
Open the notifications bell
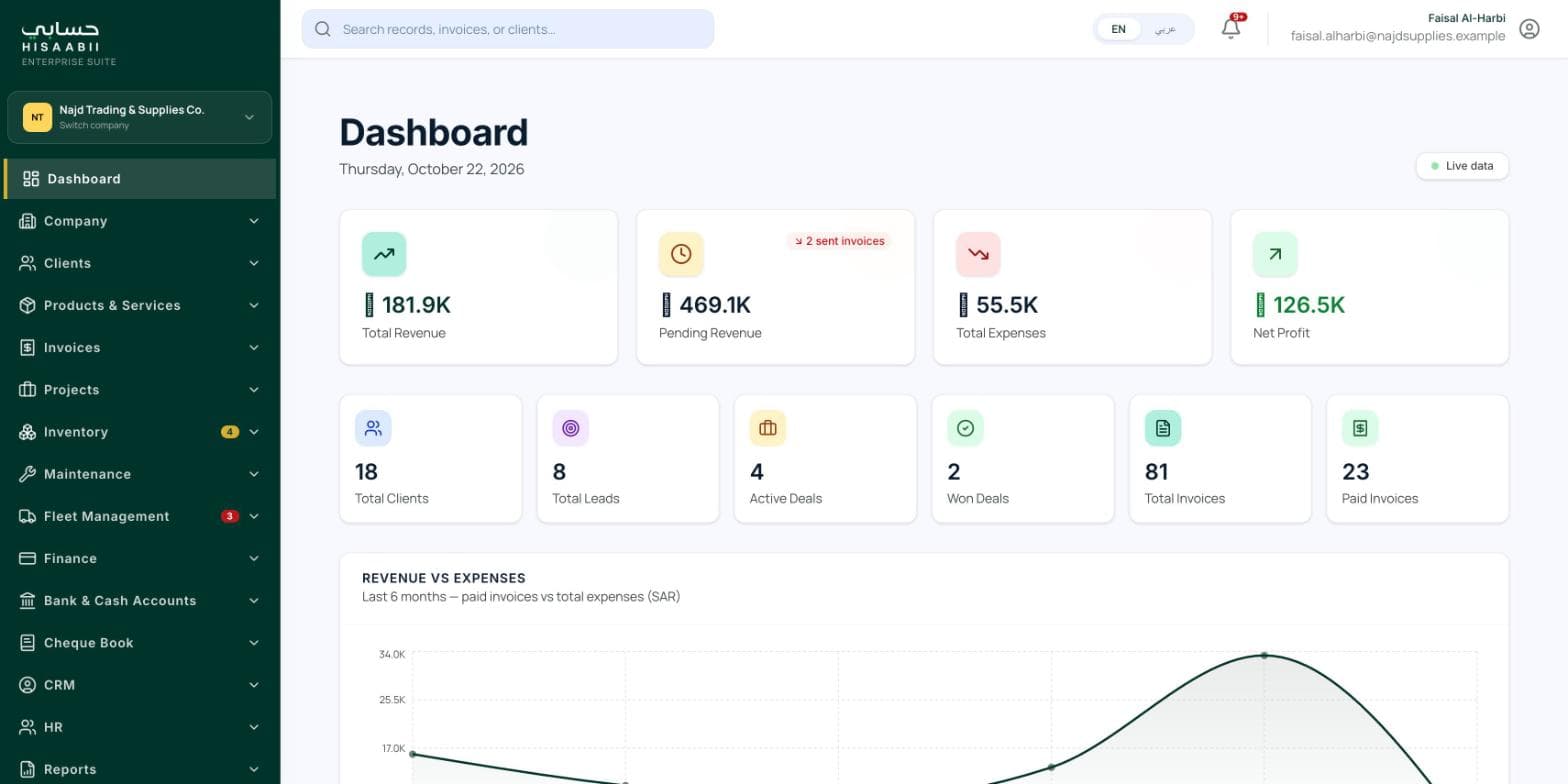pyautogui.click(x=1231, y=28)
